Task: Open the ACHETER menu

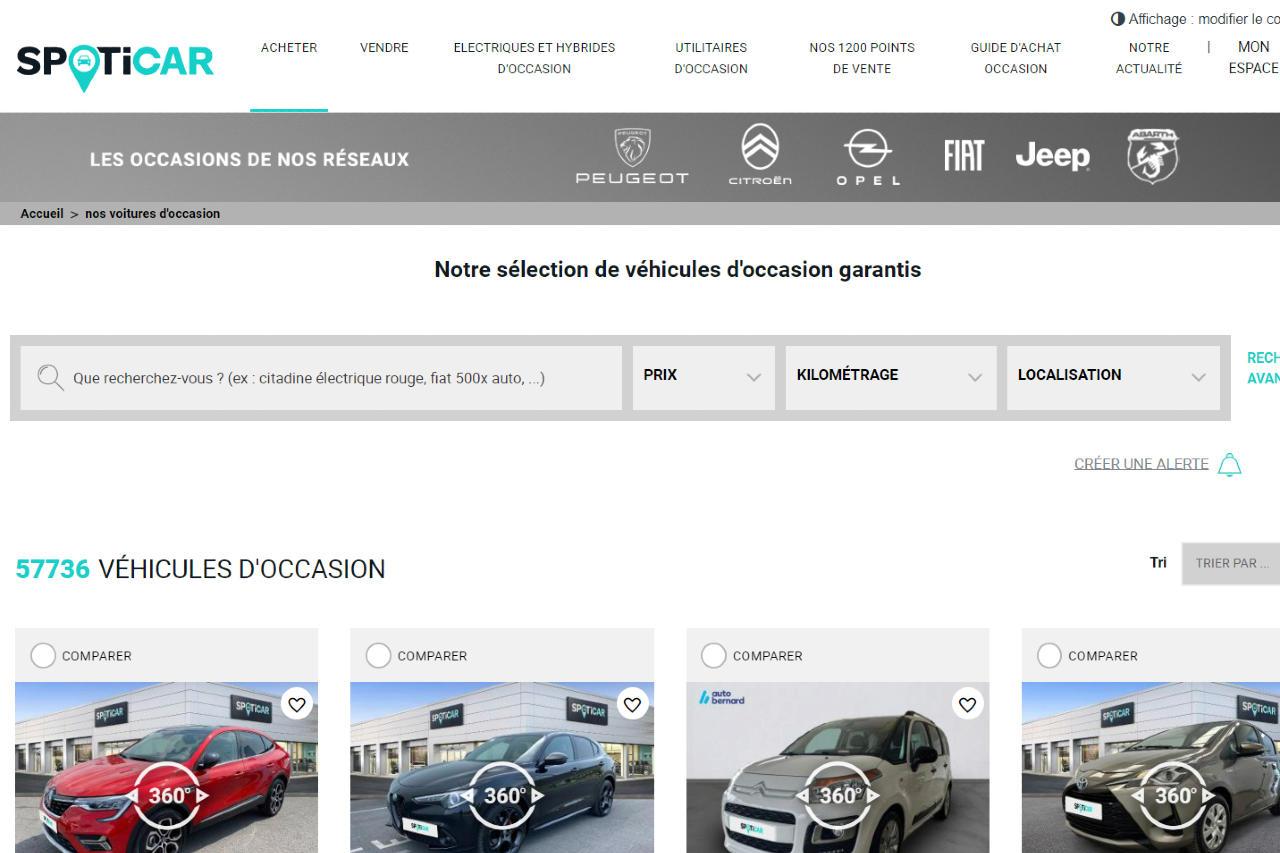Action: tap(288, 47)
